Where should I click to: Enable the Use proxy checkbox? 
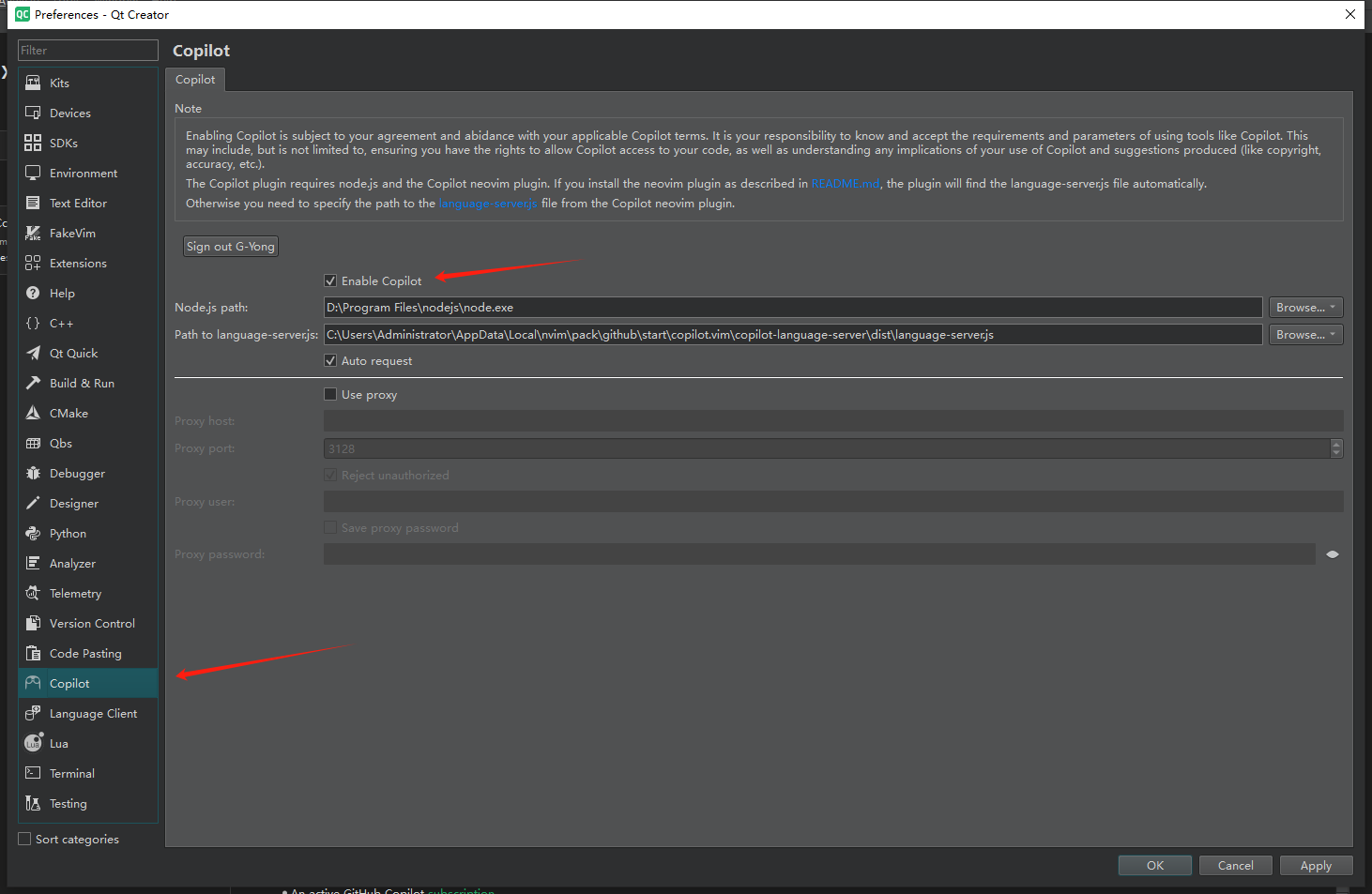point(330,394)
